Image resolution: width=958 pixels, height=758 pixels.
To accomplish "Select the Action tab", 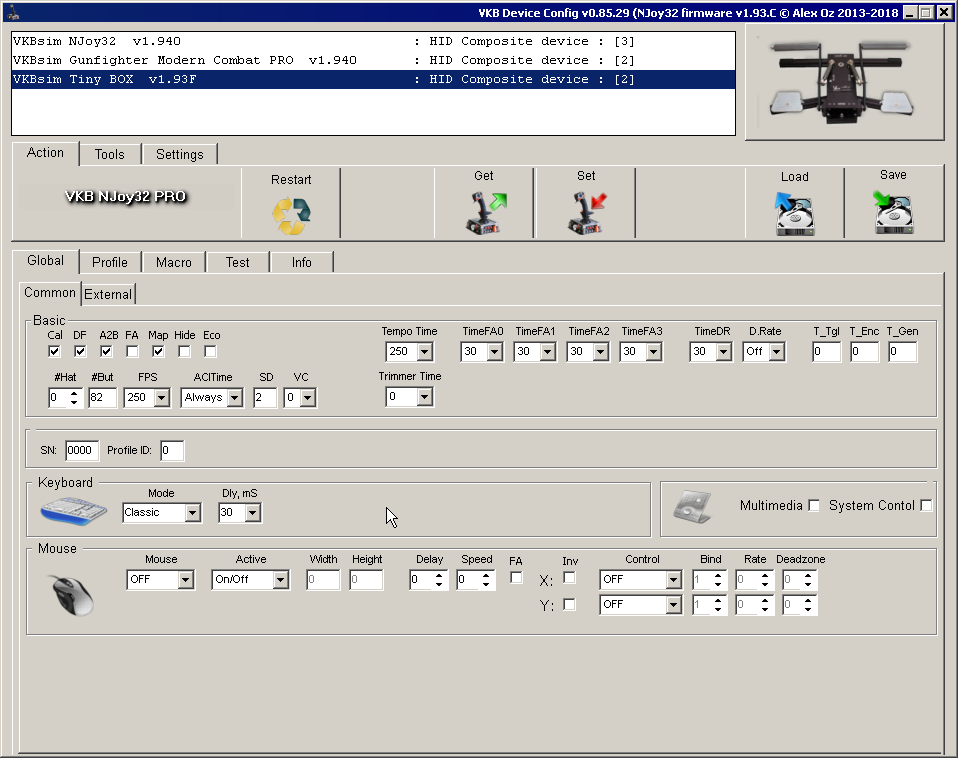I will click(x=45, y=153).
